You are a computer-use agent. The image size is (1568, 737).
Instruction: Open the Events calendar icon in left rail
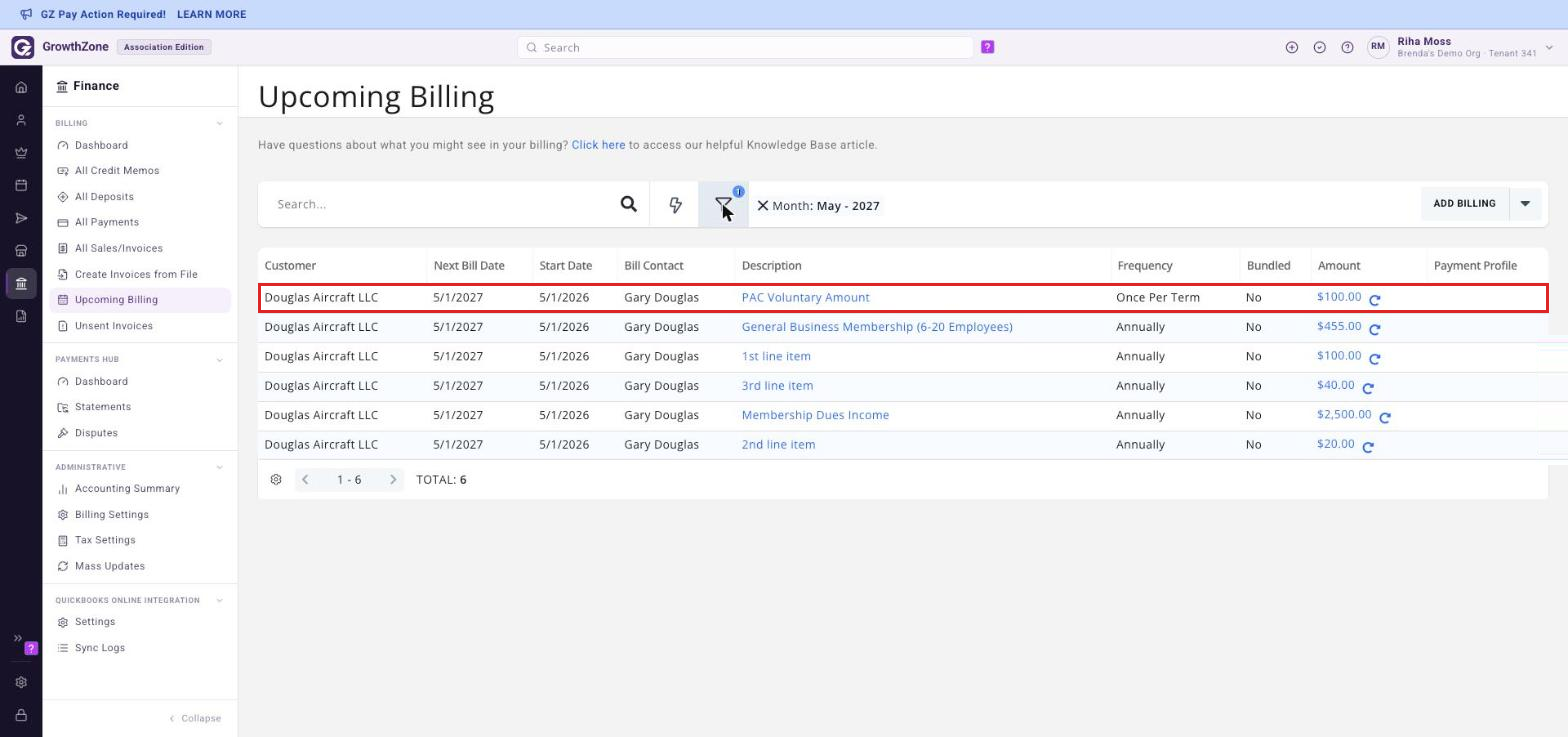21,185
